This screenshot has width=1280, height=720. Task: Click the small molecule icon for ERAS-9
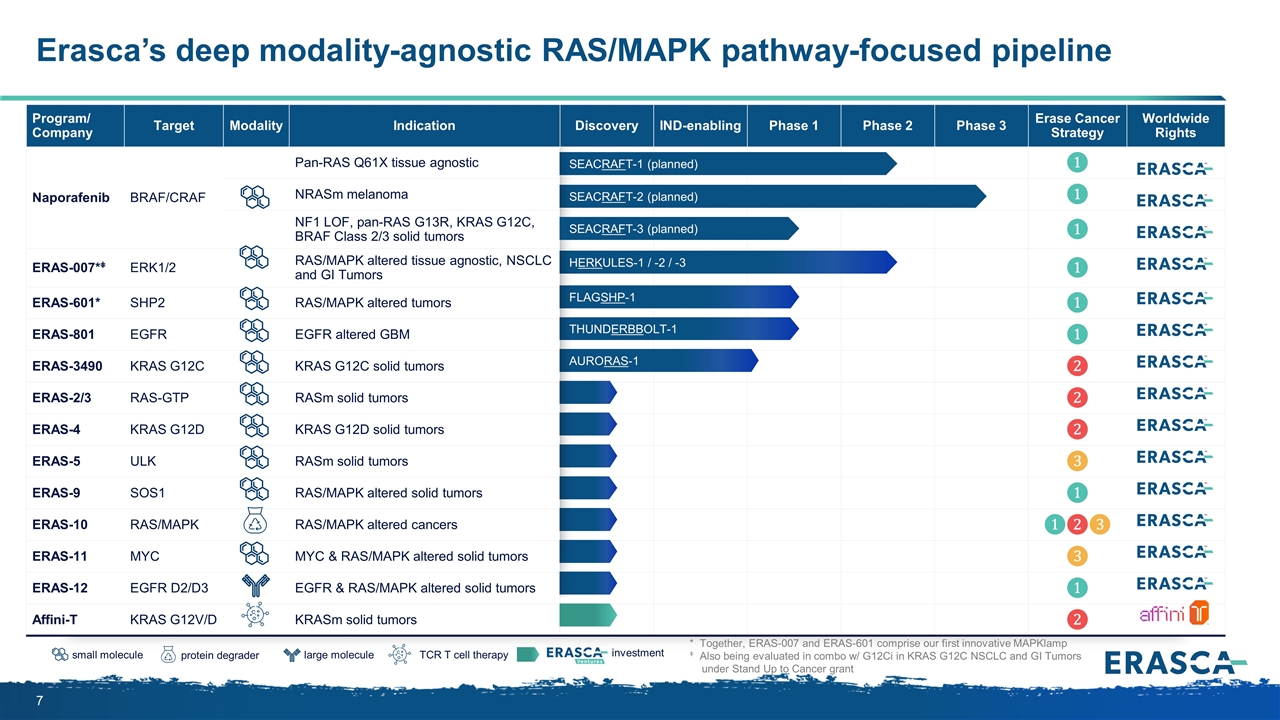256,490
